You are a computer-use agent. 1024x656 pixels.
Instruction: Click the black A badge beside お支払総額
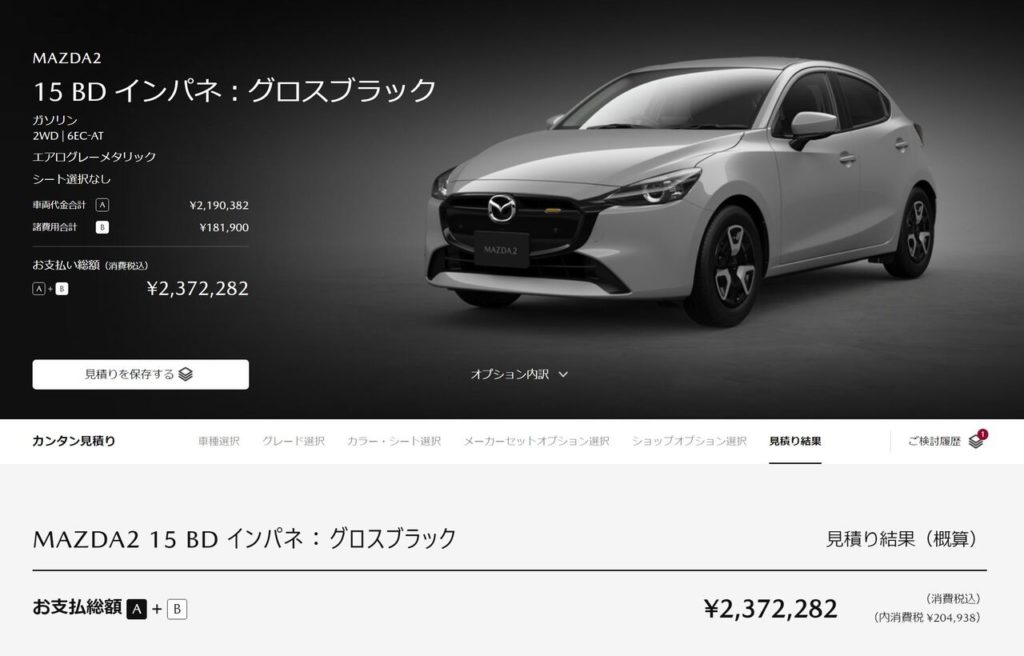[136, 609]
